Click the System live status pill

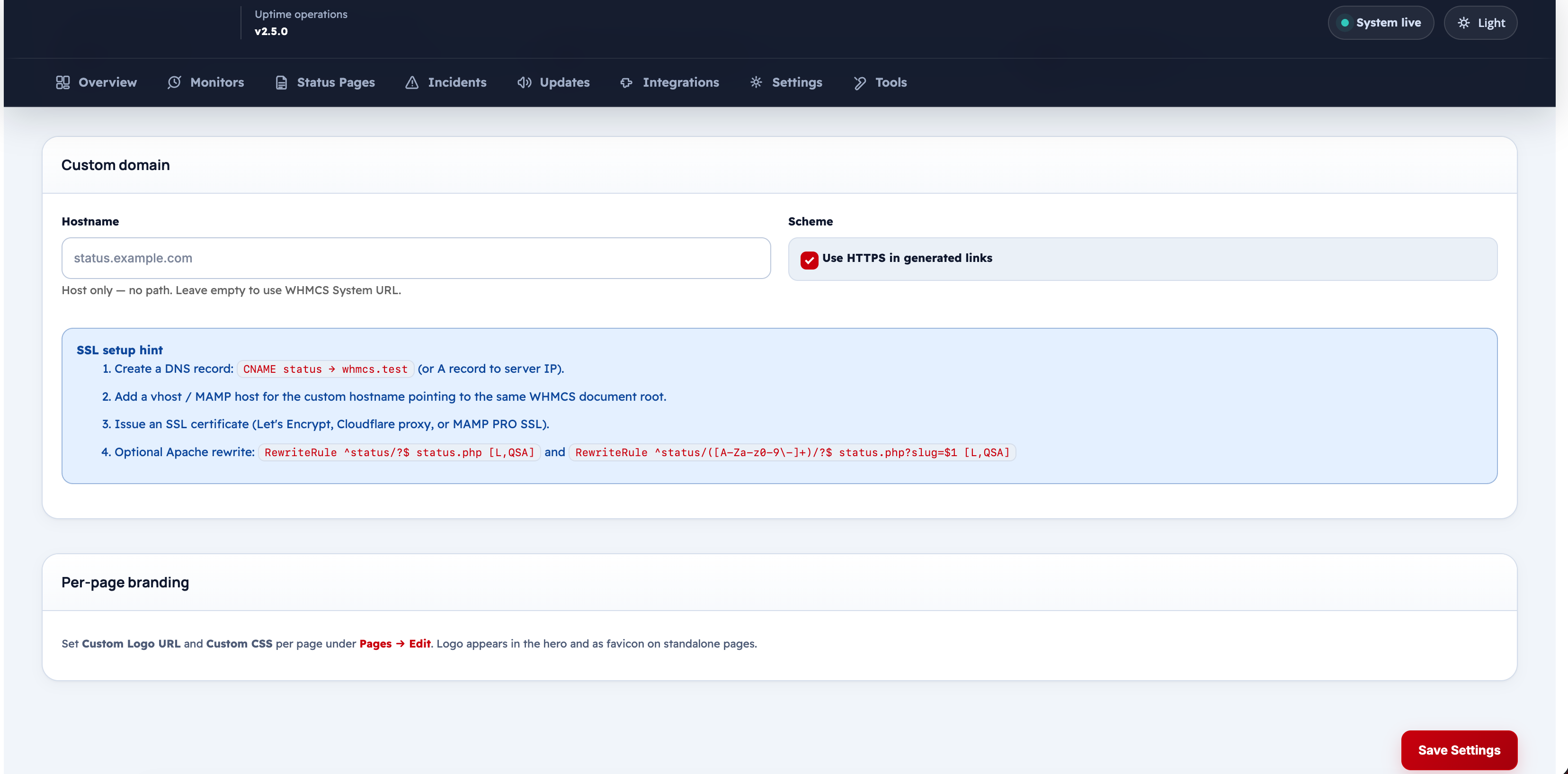[x=1381, y=23]
